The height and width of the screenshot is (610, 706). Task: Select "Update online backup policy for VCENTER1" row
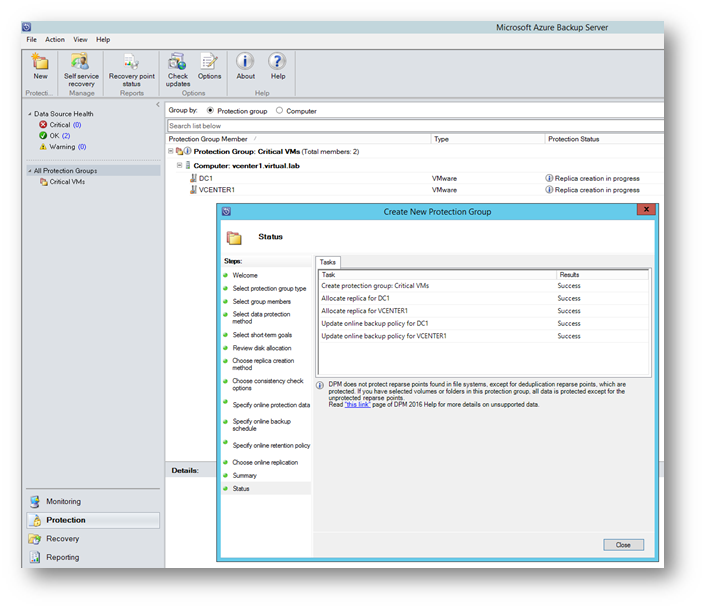pos(484,336)
